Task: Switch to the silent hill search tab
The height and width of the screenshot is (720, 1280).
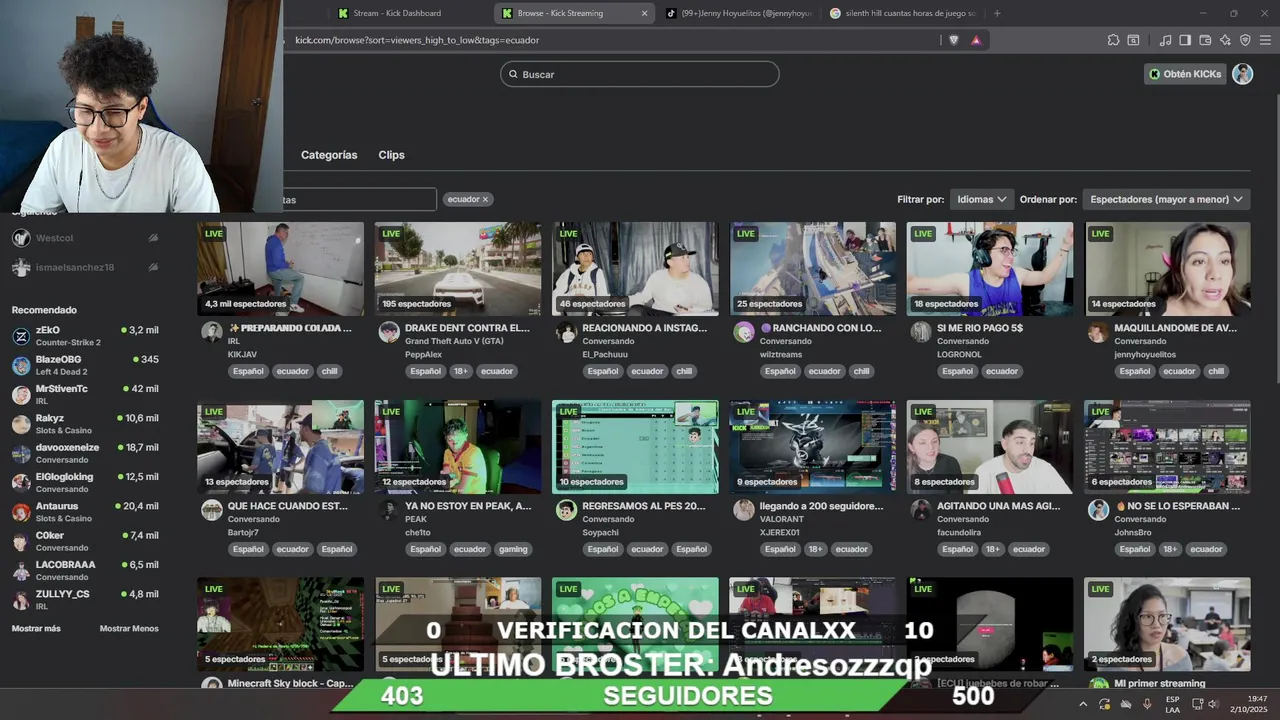Action: point(902,13)
